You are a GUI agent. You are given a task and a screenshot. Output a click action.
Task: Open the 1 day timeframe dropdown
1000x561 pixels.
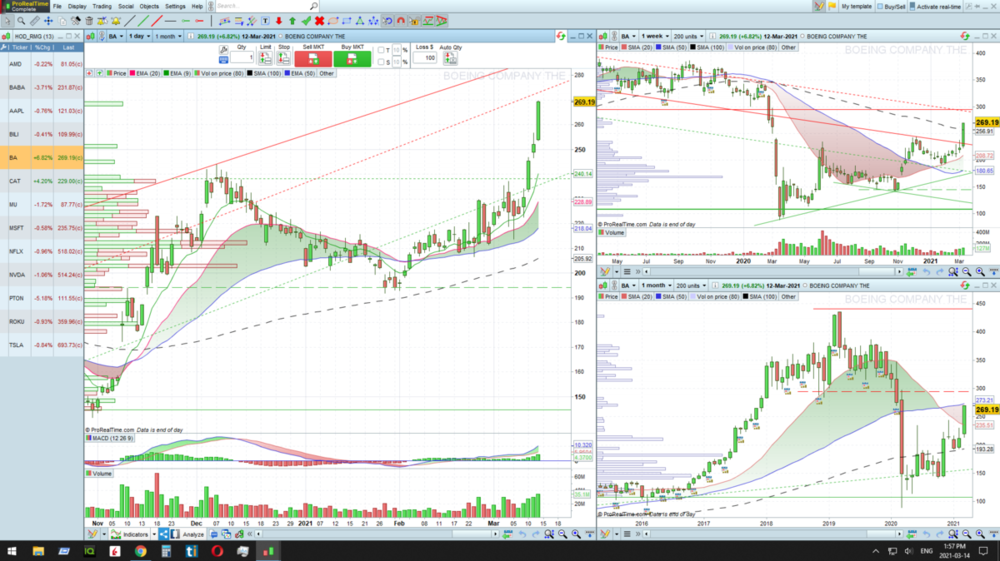140,36
